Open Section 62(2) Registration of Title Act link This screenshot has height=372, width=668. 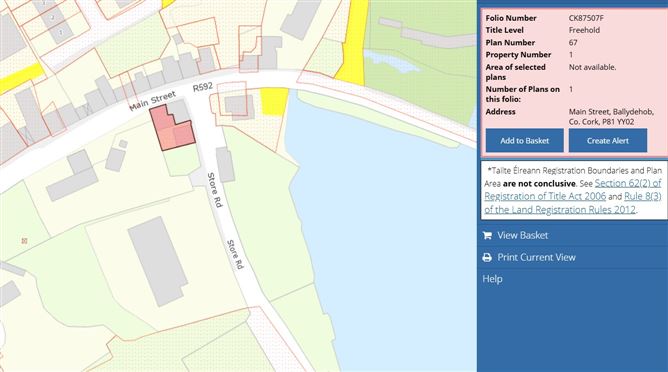pos(573,190)
